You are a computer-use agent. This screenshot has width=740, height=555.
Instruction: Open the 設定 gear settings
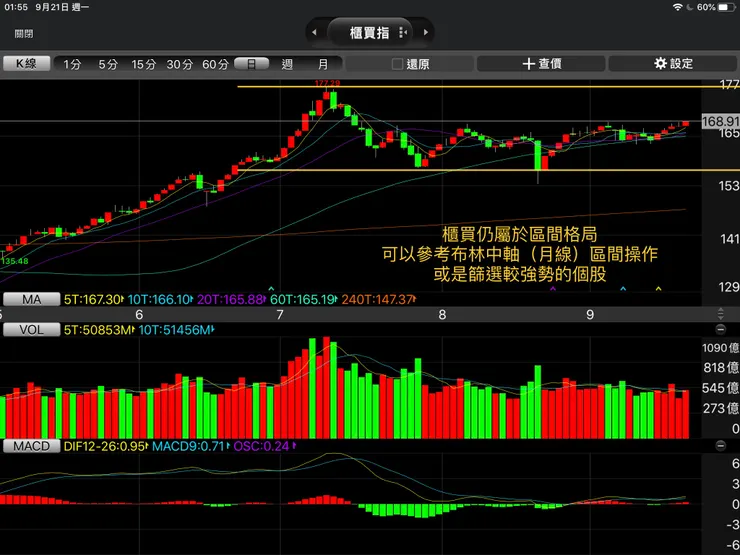[x=673, y=63]
